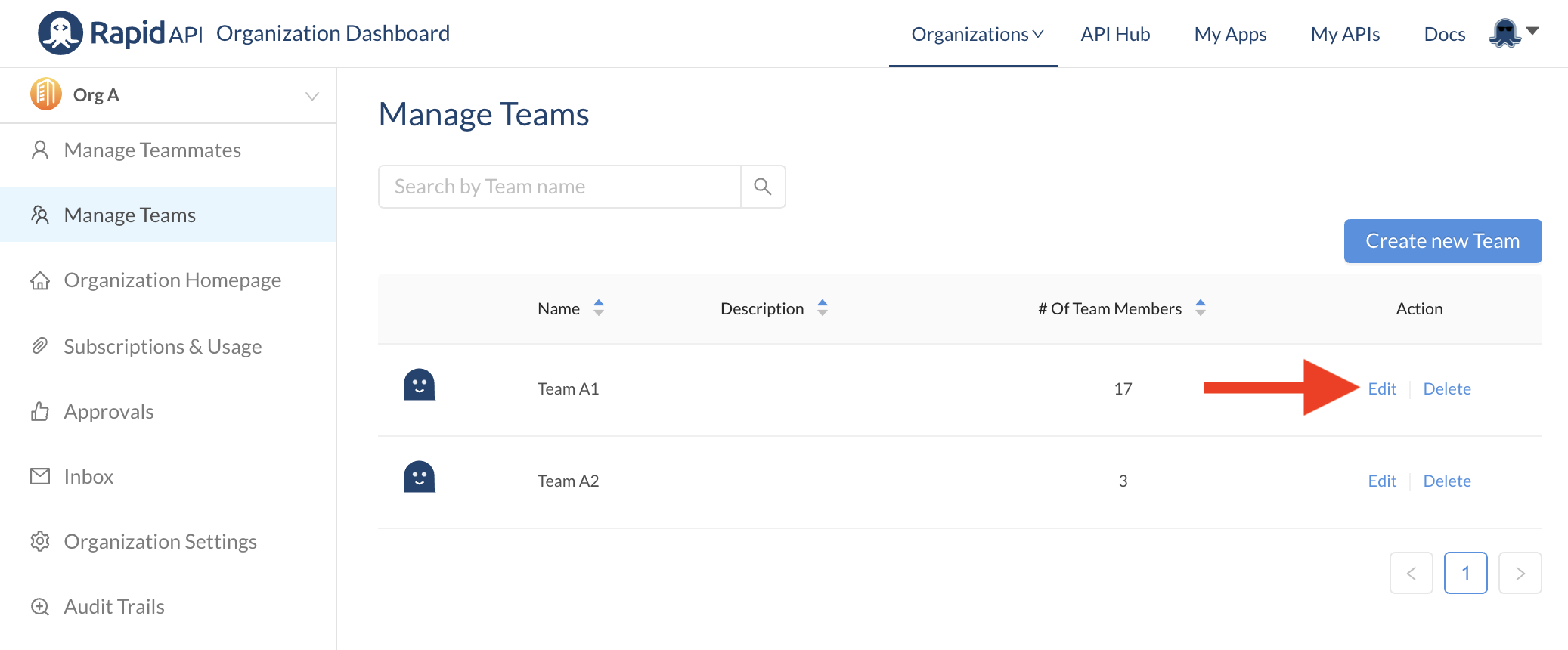Click the Team A1 ghost avatar icon
The image size is (1568, 650).
pos(420,385)
